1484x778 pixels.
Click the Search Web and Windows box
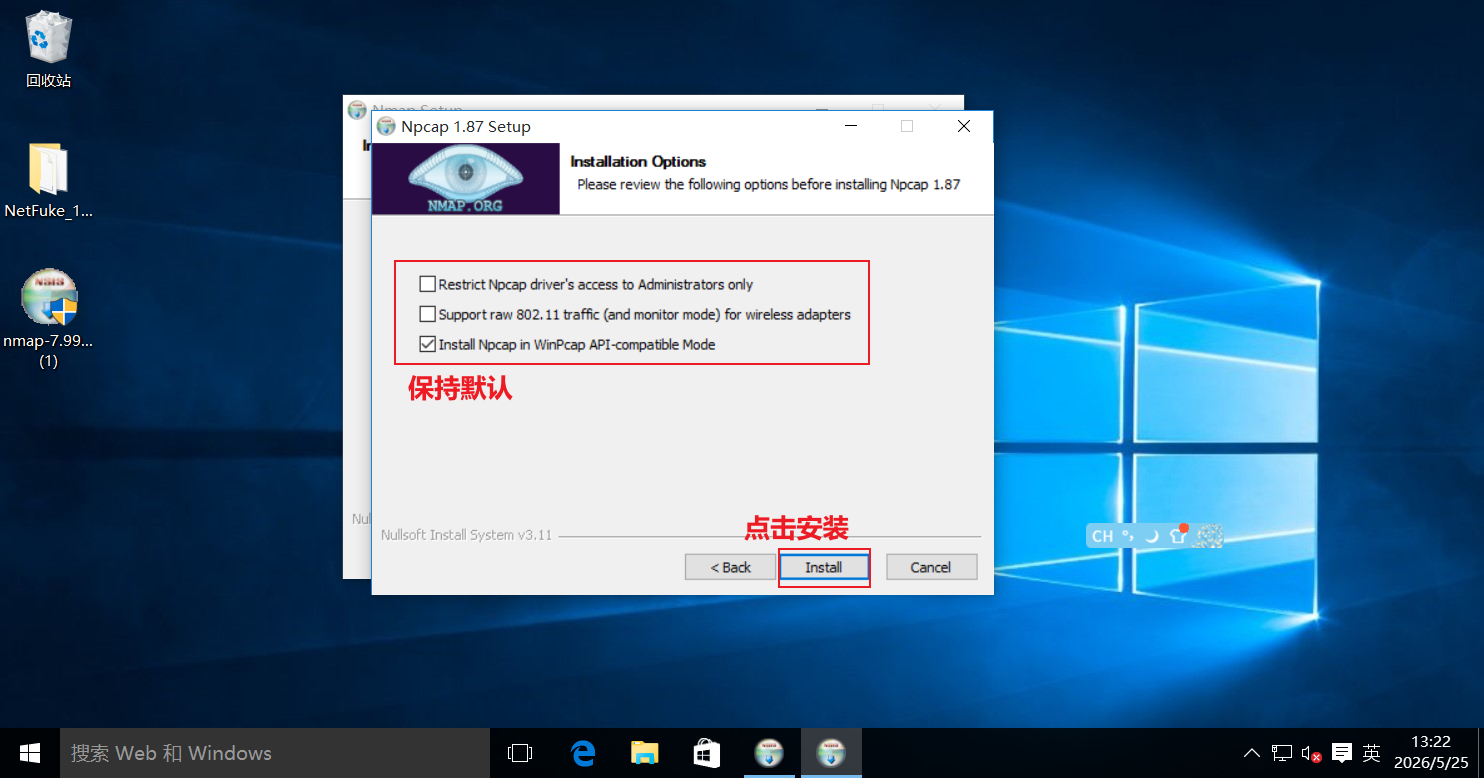275,753
